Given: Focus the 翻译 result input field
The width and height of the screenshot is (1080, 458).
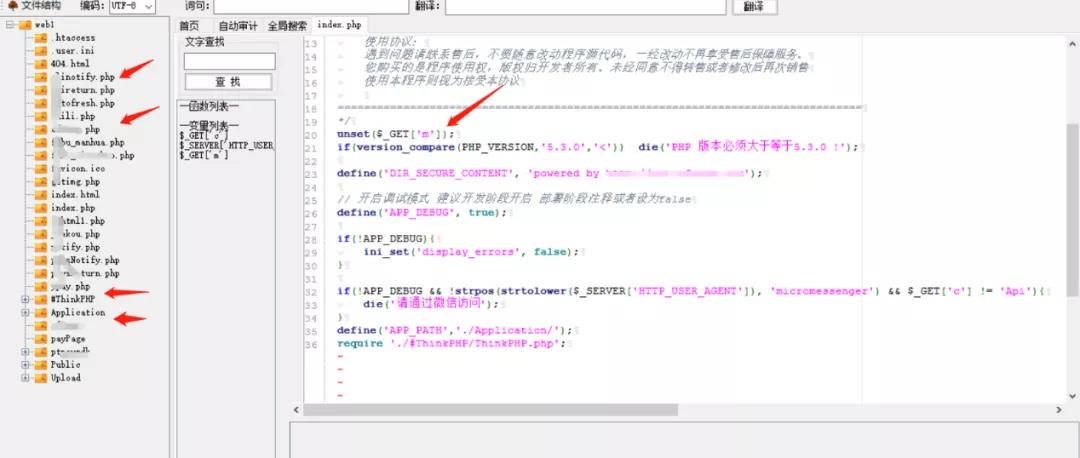Looking at the screenshot, I should tap(585, 6).
